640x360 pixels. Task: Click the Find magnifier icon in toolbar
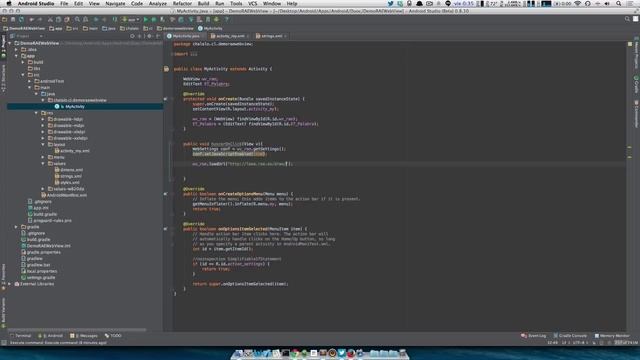coord(77,20)
